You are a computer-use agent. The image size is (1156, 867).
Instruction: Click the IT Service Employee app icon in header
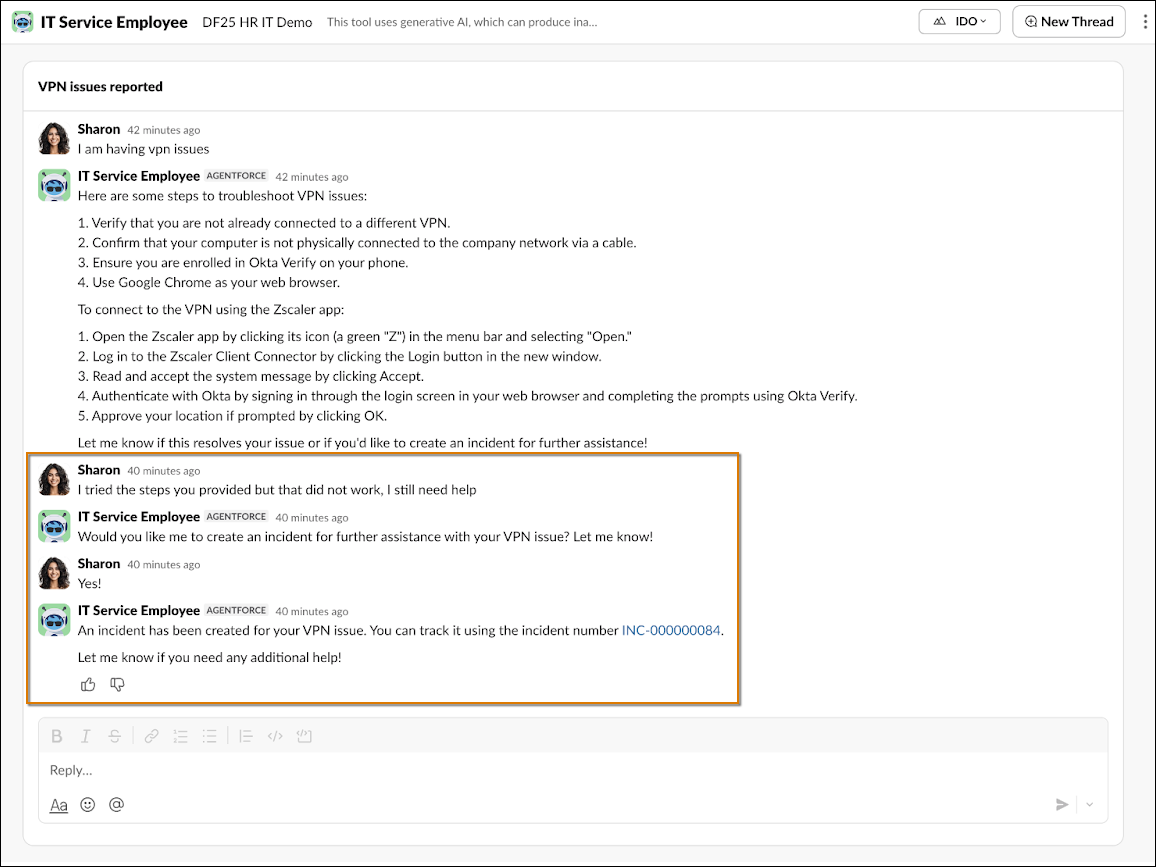pos(23,22)
